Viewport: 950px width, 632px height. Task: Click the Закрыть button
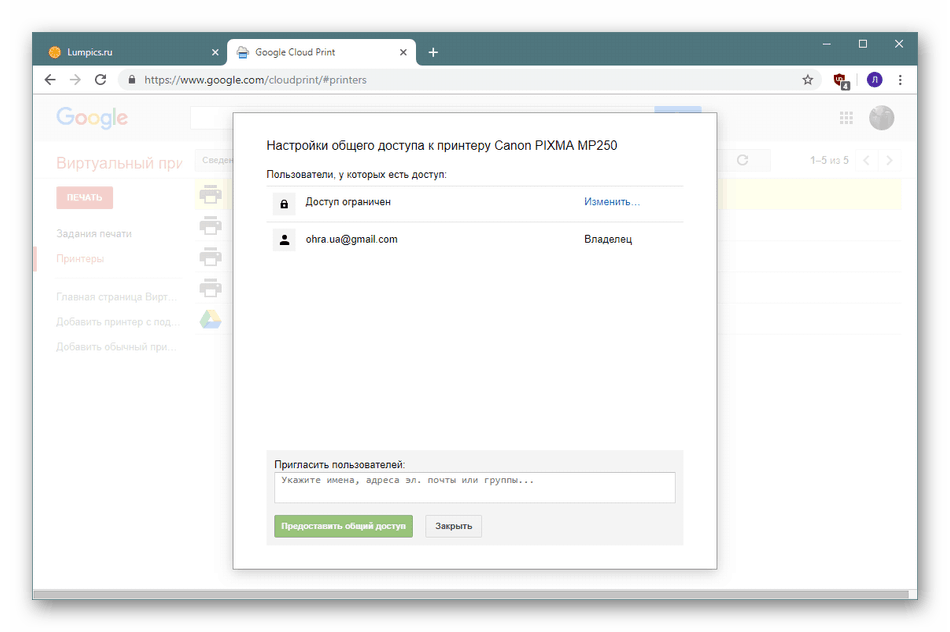pyautogui.click(x=453, y=526)
